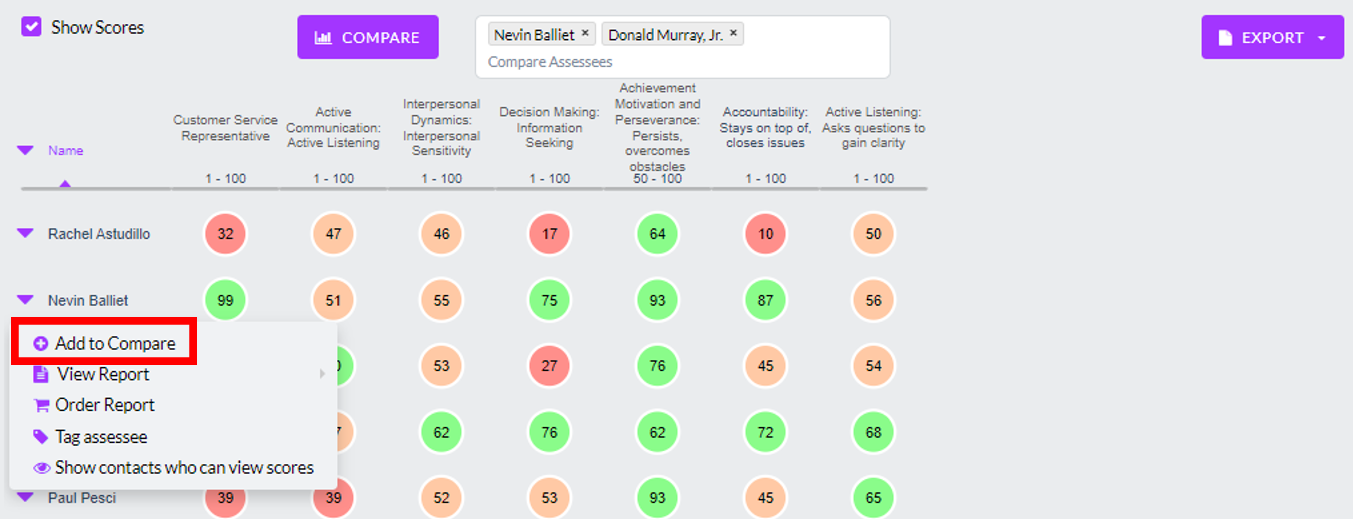Click the Tag assessee tag icon
The image size is (1353, 519).
[41, 437]
